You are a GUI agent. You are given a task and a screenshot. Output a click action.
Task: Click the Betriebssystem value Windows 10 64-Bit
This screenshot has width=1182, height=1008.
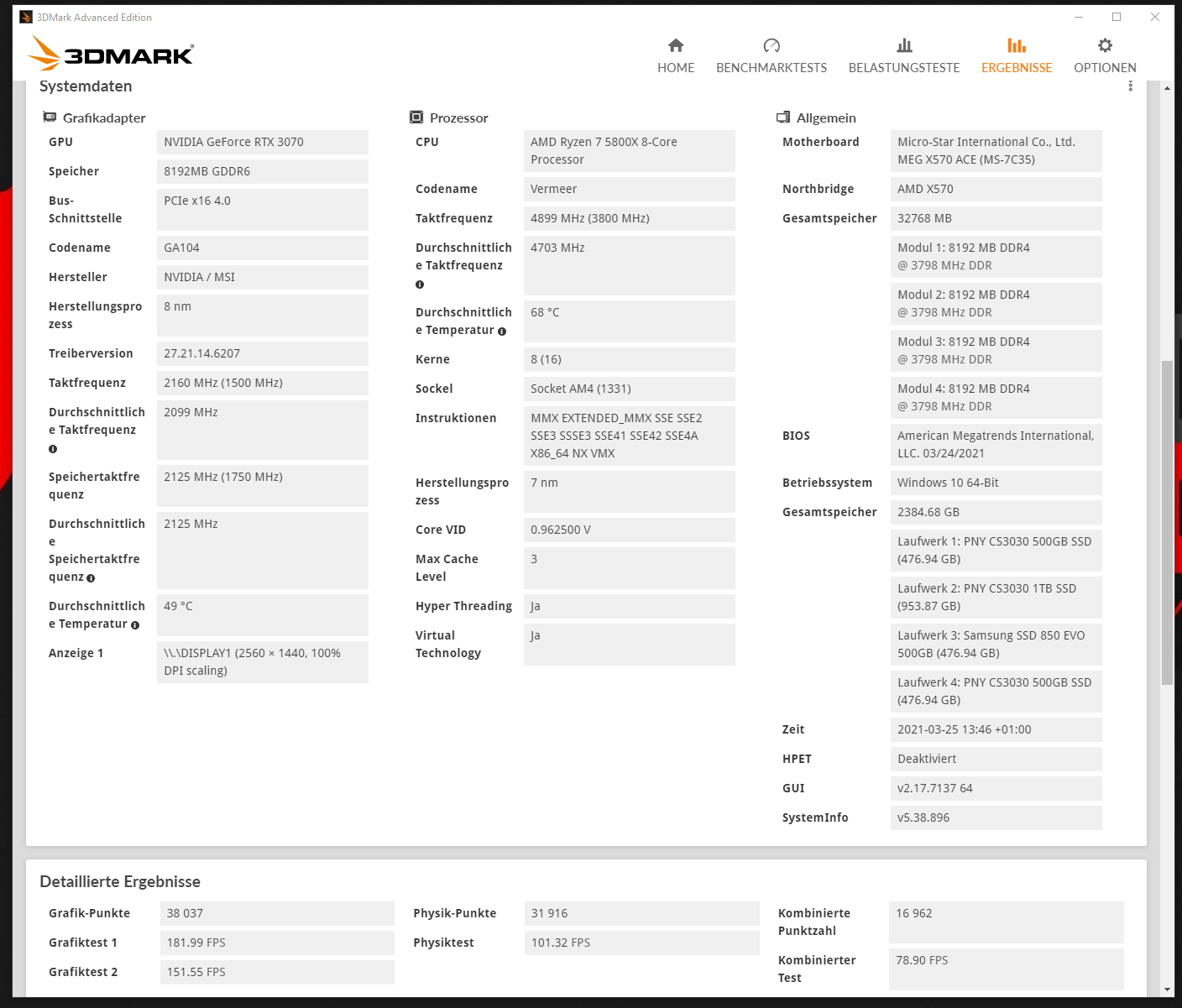click(996, 483)
